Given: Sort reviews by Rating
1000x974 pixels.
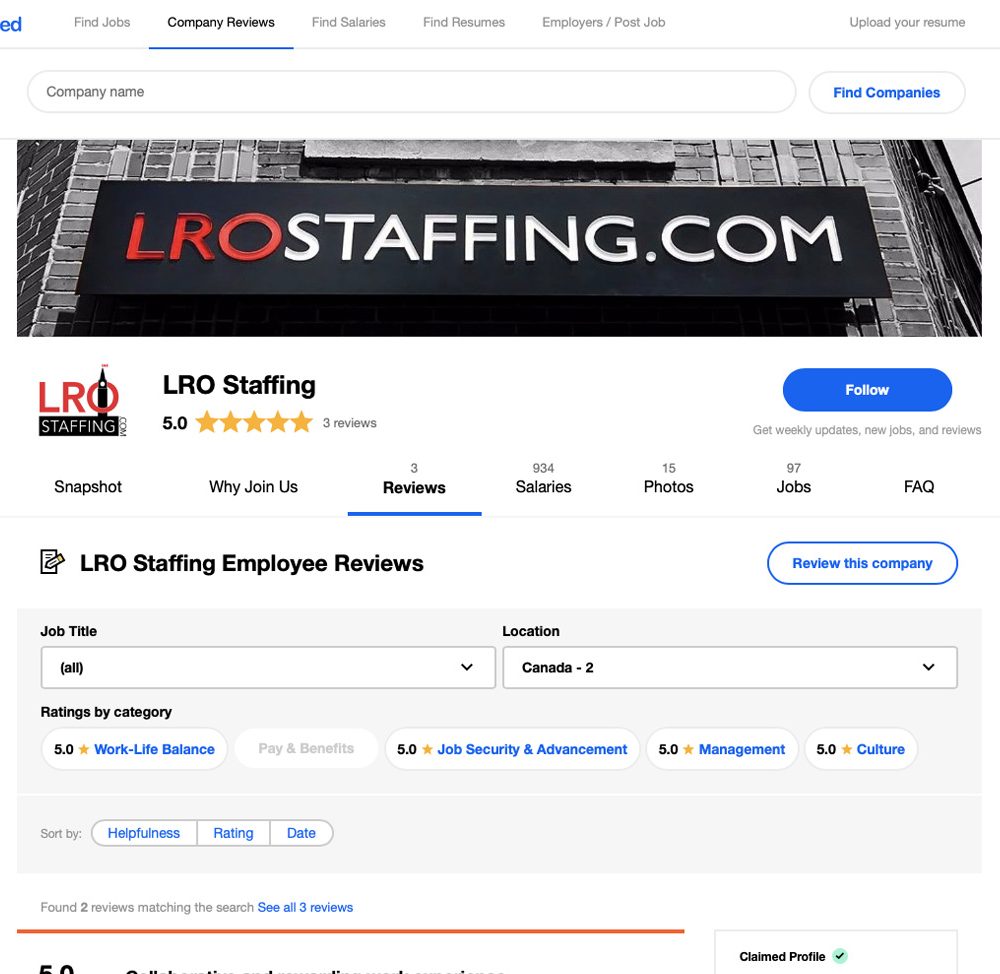Looking at the screenshot, I should coord(233,833).
